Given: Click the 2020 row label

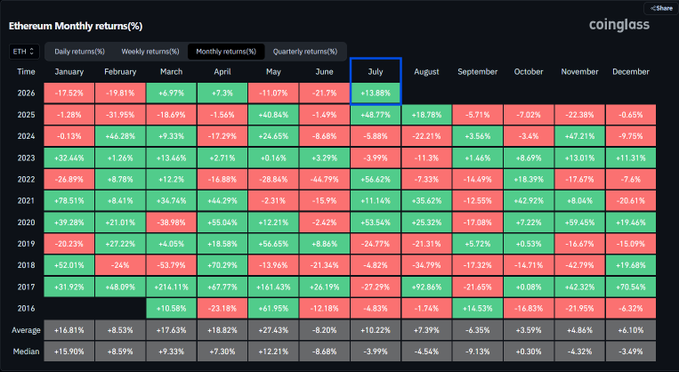Looking at the screenshot, I should (26, 222).
